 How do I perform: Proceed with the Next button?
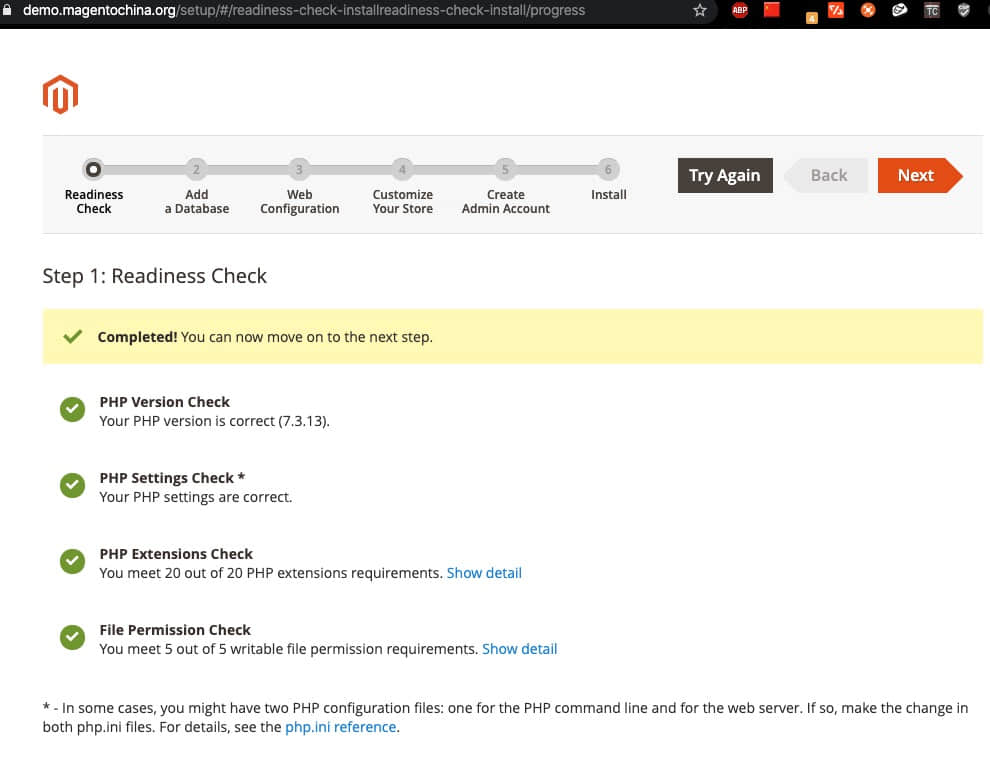coord(919,176)
